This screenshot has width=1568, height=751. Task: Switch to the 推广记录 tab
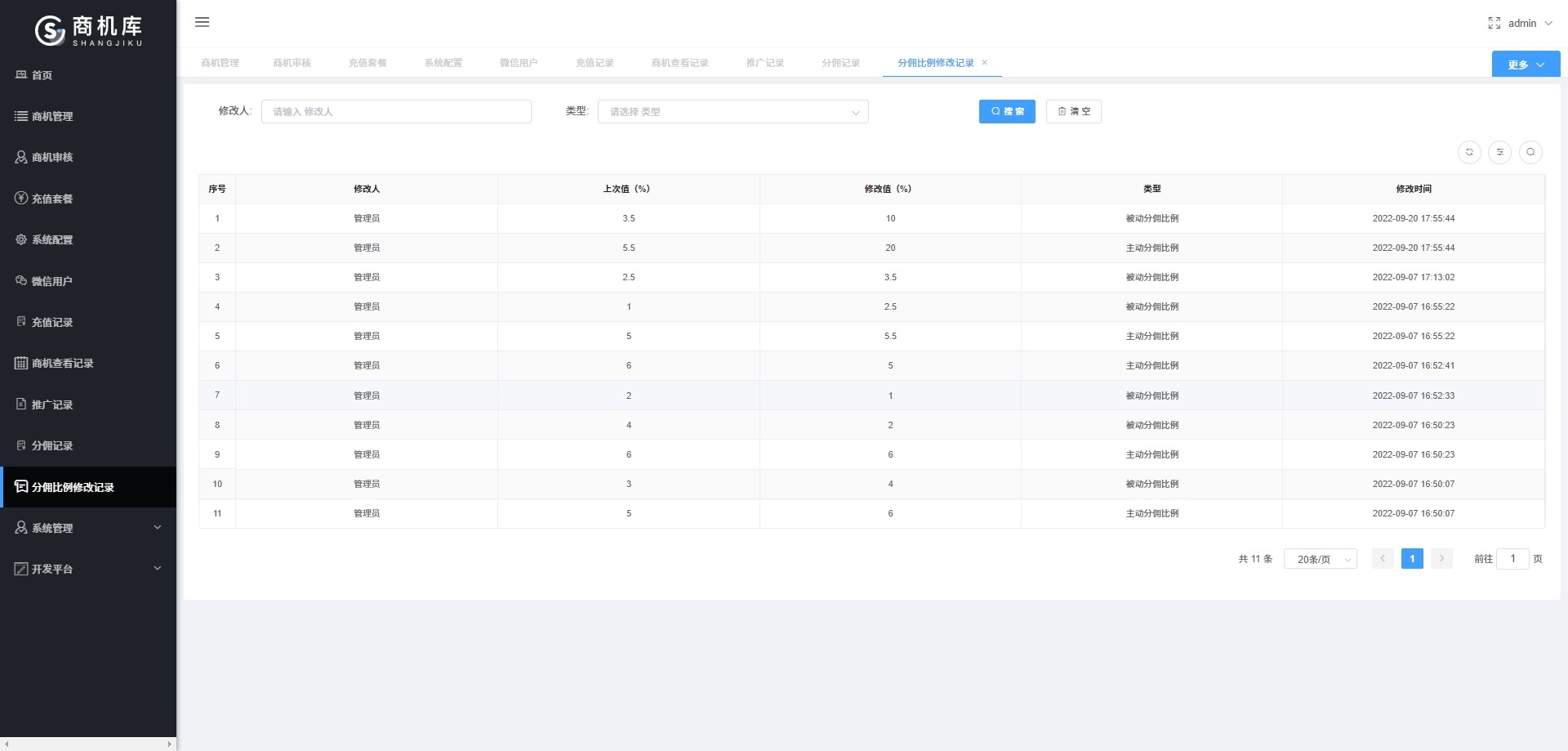[765, 63]
